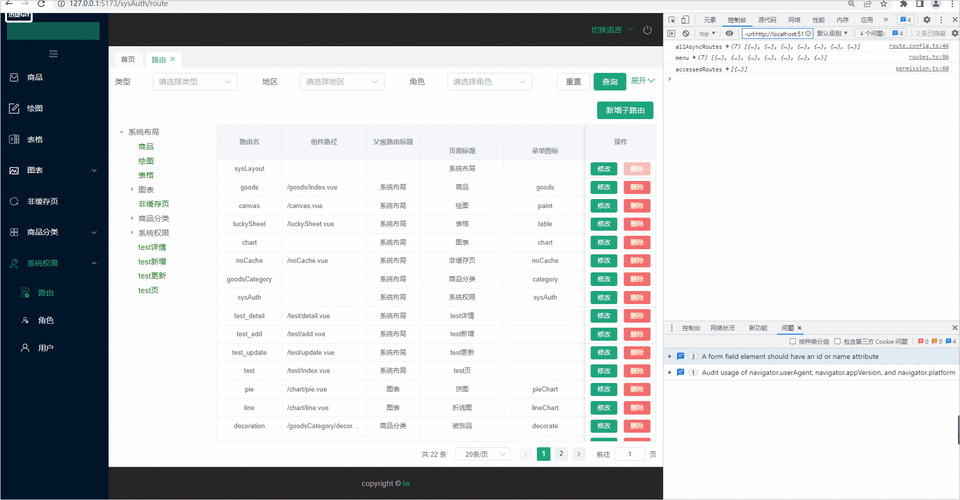Open the 地区 select dropdown

[342, 81]
